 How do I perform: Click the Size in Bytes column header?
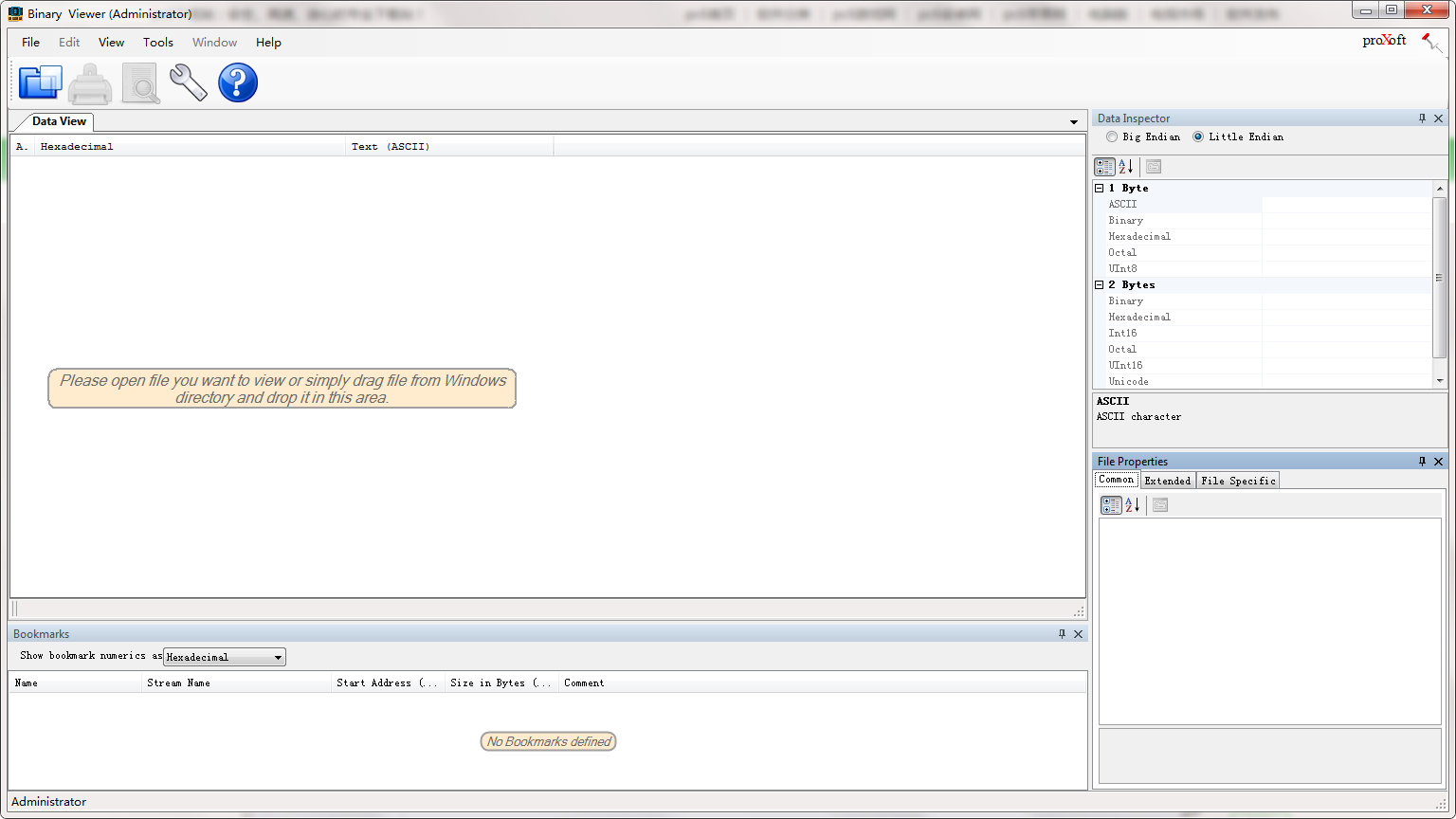pos(501,682)
